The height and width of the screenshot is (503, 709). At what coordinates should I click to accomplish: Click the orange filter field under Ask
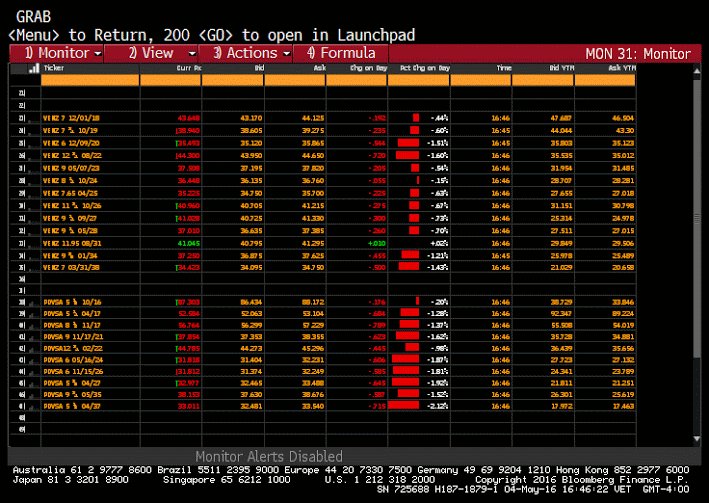click(x=295, y=81)
